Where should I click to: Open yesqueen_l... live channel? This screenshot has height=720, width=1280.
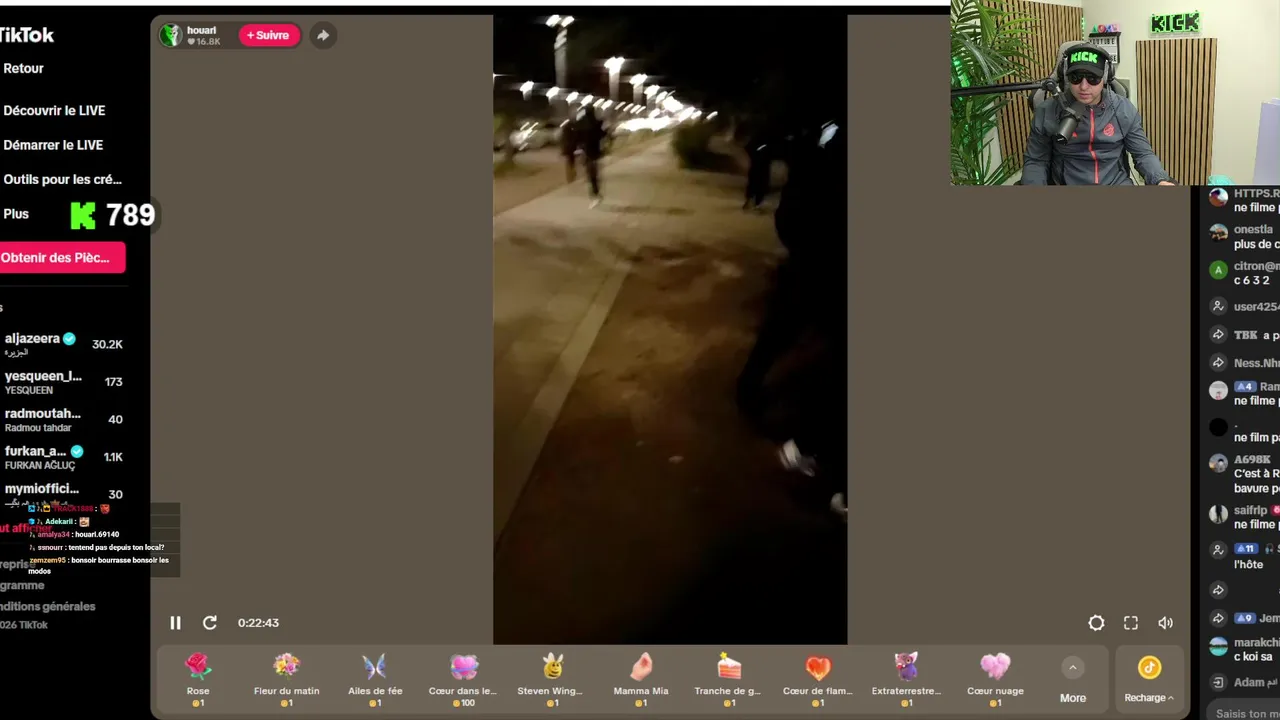point(63,382)
